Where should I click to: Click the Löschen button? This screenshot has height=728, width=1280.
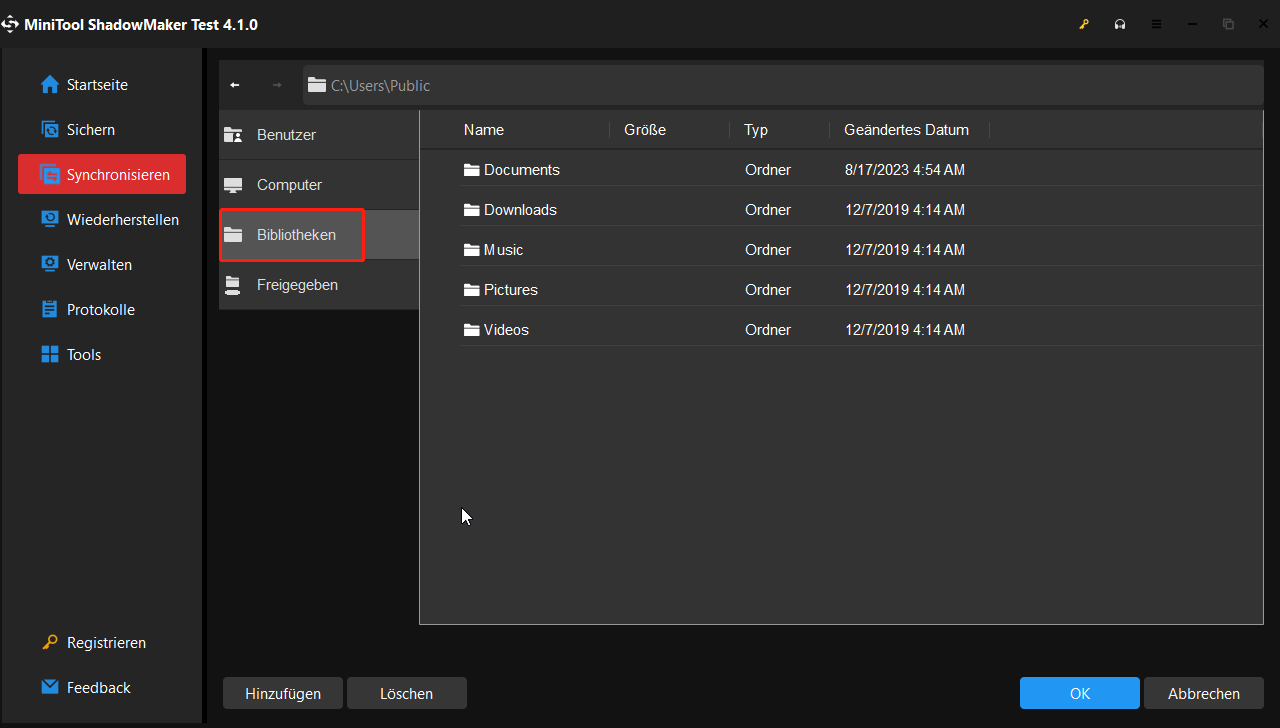tap(407, 693)
